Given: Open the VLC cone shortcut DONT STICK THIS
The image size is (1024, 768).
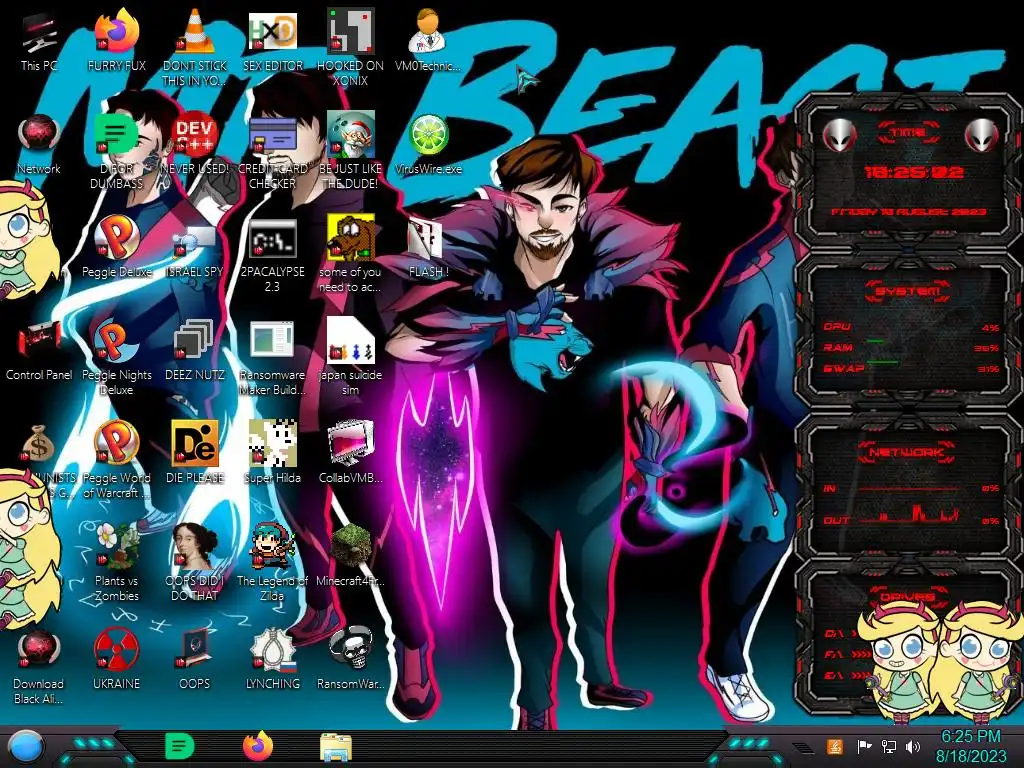Looking at the screenshot, I should tap(195, 47).
